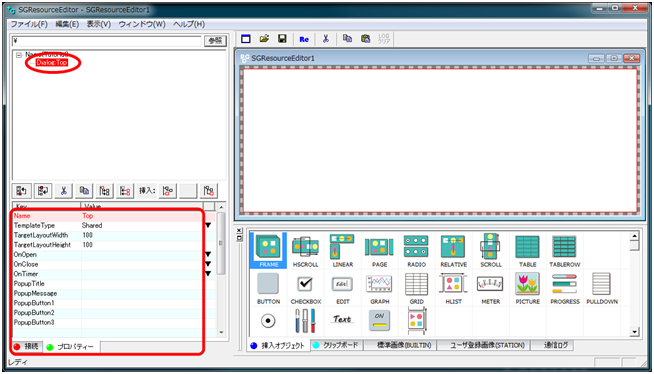Click the 参照 browse button
Screen dimensions: 654x374
(215, 41)
